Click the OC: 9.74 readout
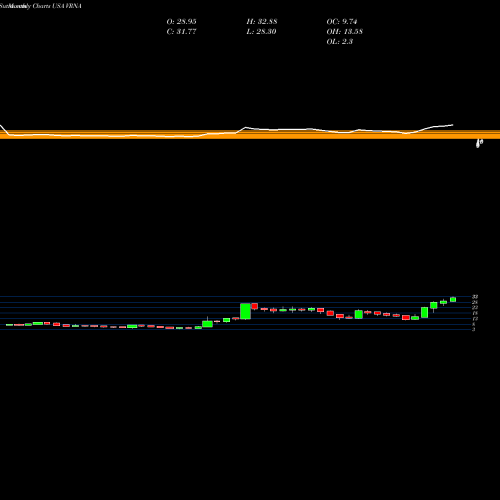This screenshot has height=500, width=500. (x=342, y=22)
